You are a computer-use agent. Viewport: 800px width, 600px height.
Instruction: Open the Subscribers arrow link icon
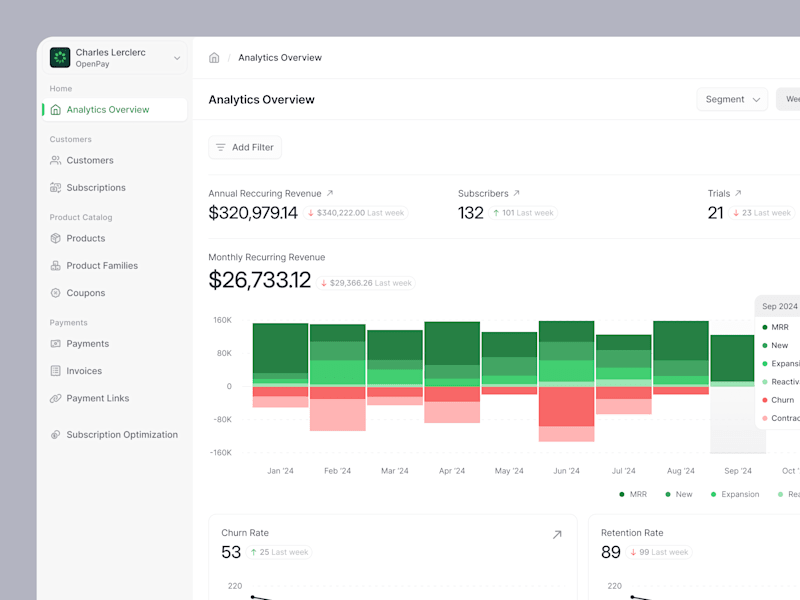coord(516,193)
